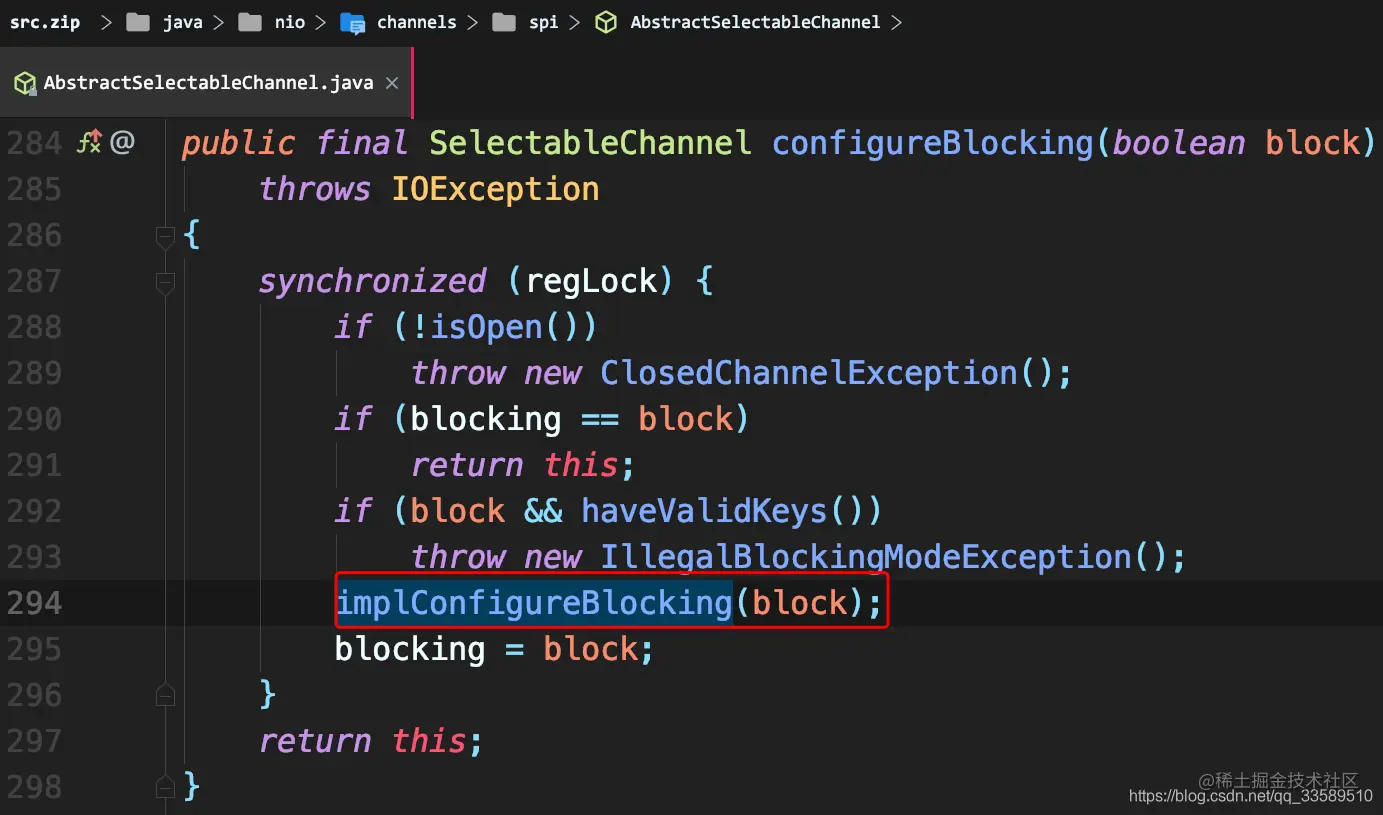Select the AbstractSelectableChannel class breadcrumb
Screen dimensions: 1383x815
point(755,22)
